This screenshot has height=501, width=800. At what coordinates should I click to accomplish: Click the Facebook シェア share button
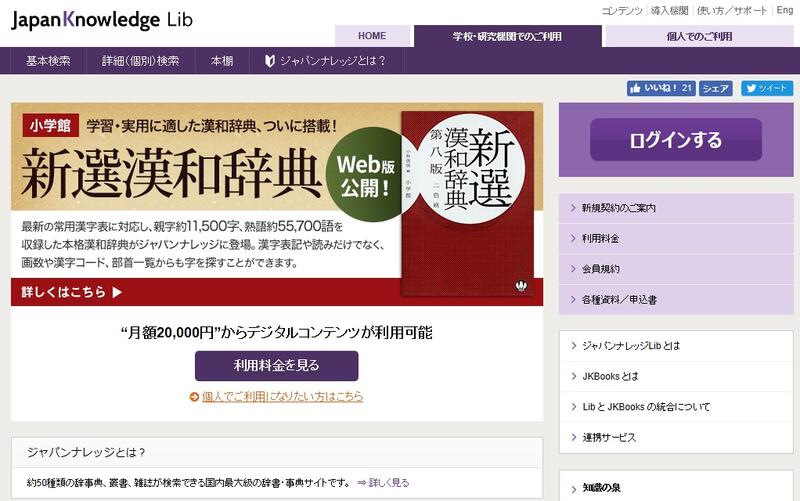tap(715, 88)
